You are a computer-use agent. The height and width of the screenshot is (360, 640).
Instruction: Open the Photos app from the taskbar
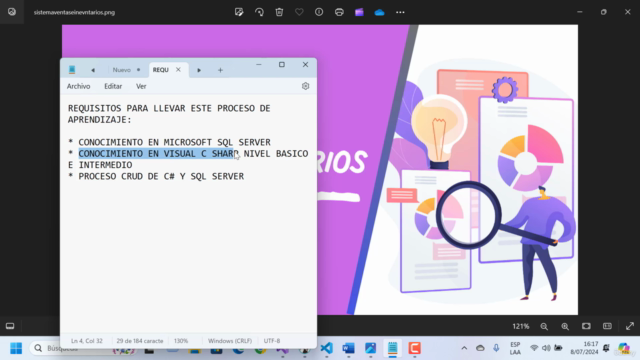(370, 348)
